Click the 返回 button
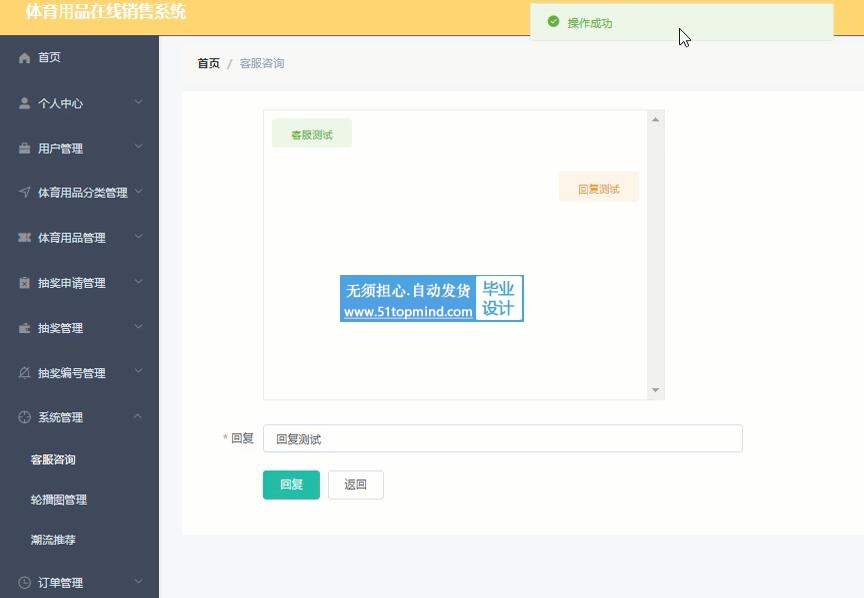Screen dimensions: 864x598 tap(355, 484)
